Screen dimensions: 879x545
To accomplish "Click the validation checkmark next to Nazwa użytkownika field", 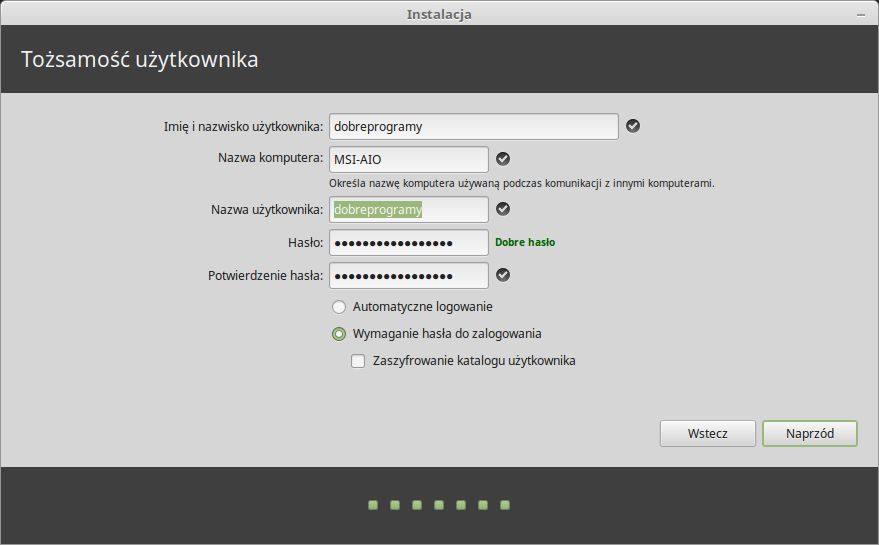I will tap(503, 209).
